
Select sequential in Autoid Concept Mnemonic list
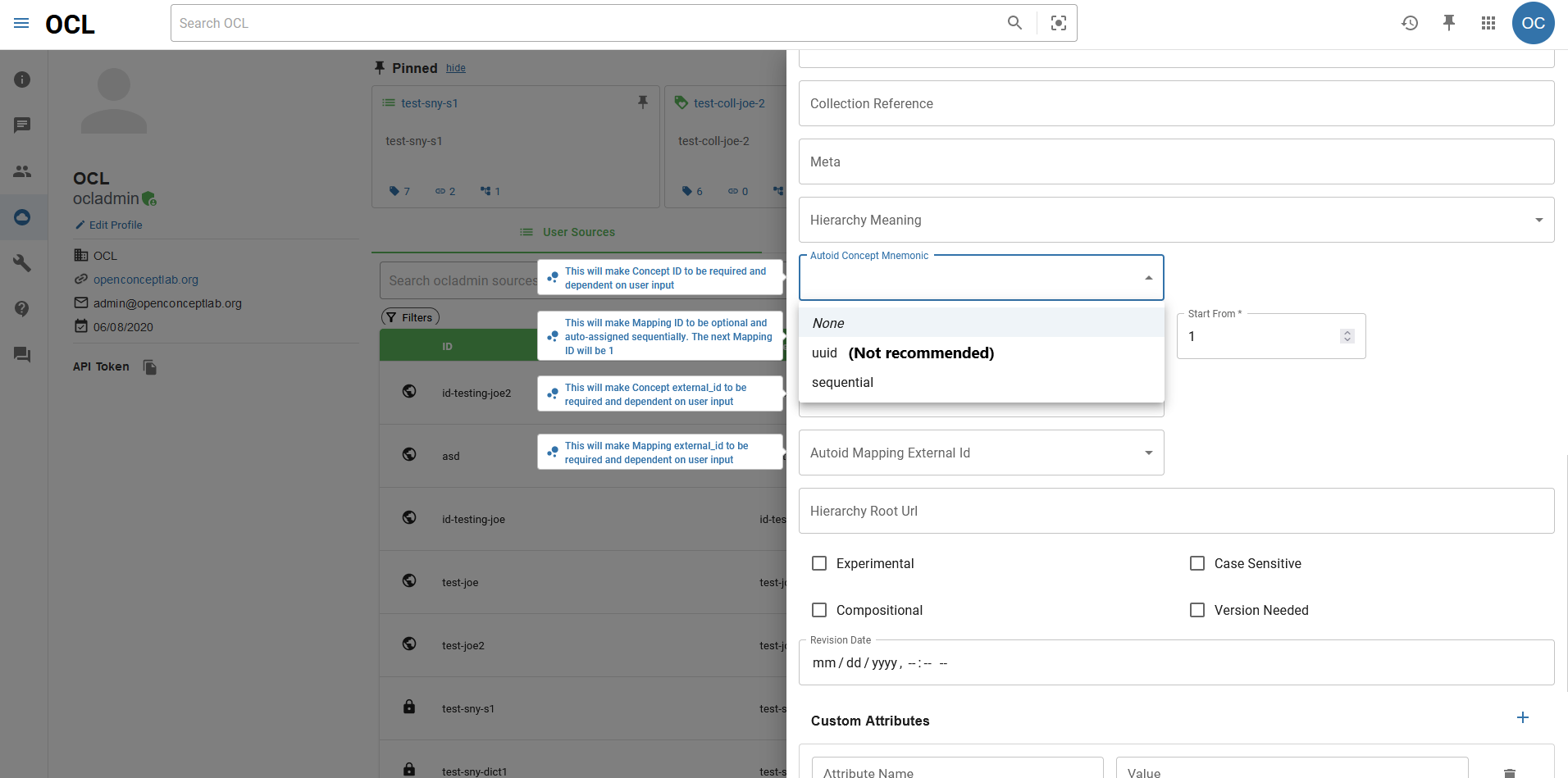(x=841, y=382)
